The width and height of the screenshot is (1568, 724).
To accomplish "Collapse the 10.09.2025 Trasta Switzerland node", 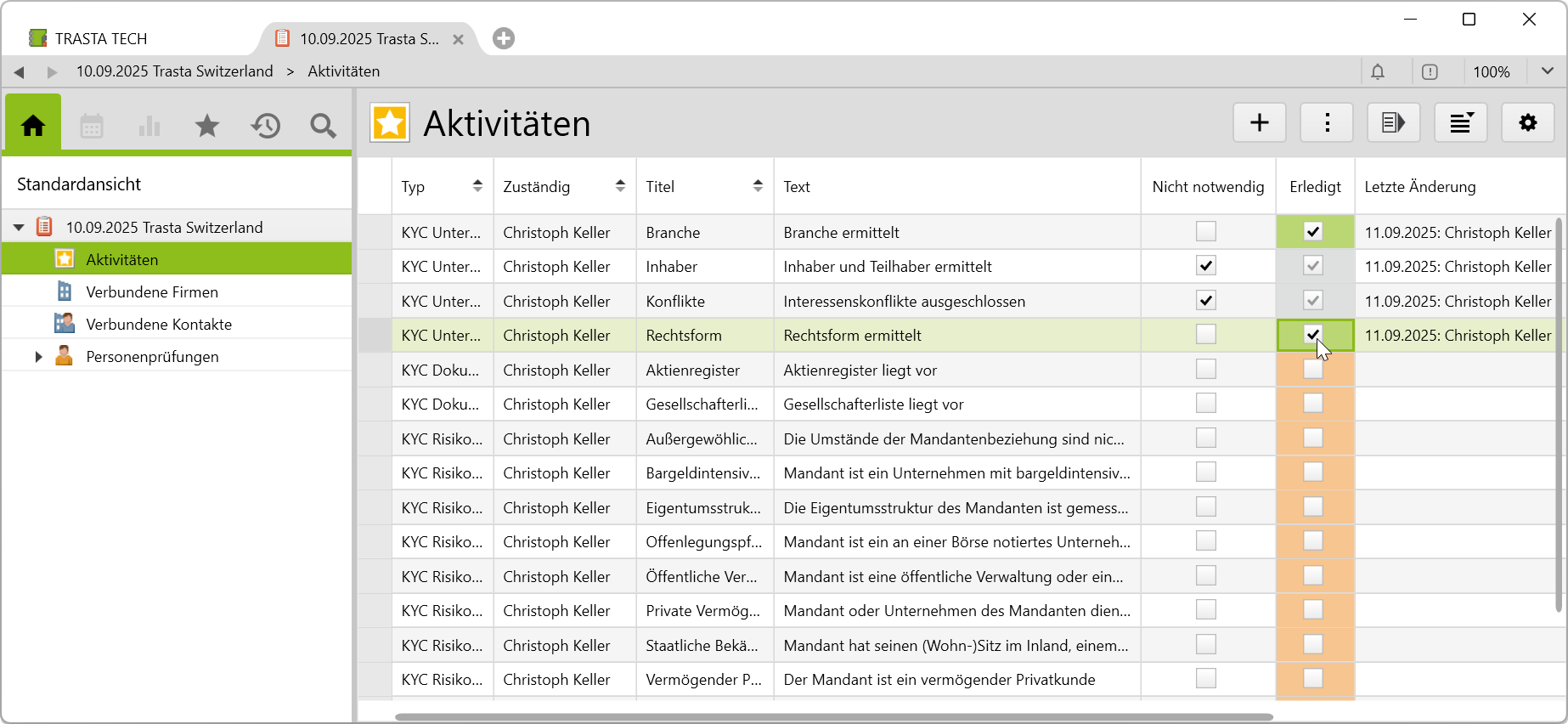I will (x=19, y=228).
